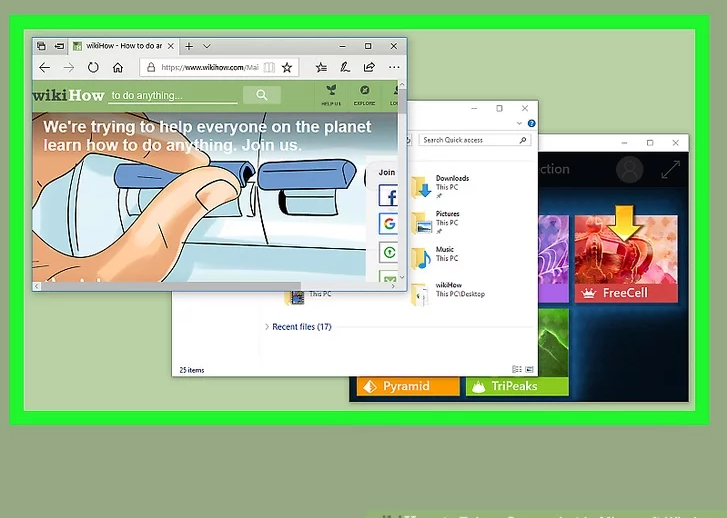727x518 pixels.
Task: Click the lock icon in address bar
Action: pyautogui.click(x=151, y=68)
